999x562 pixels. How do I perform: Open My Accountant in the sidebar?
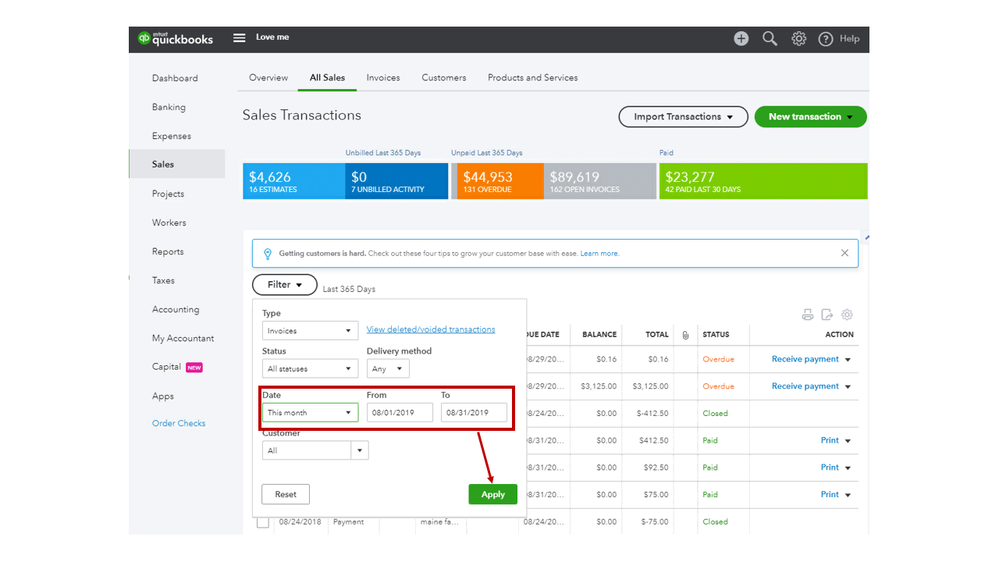pyautogui.click(x=183, y=338)
